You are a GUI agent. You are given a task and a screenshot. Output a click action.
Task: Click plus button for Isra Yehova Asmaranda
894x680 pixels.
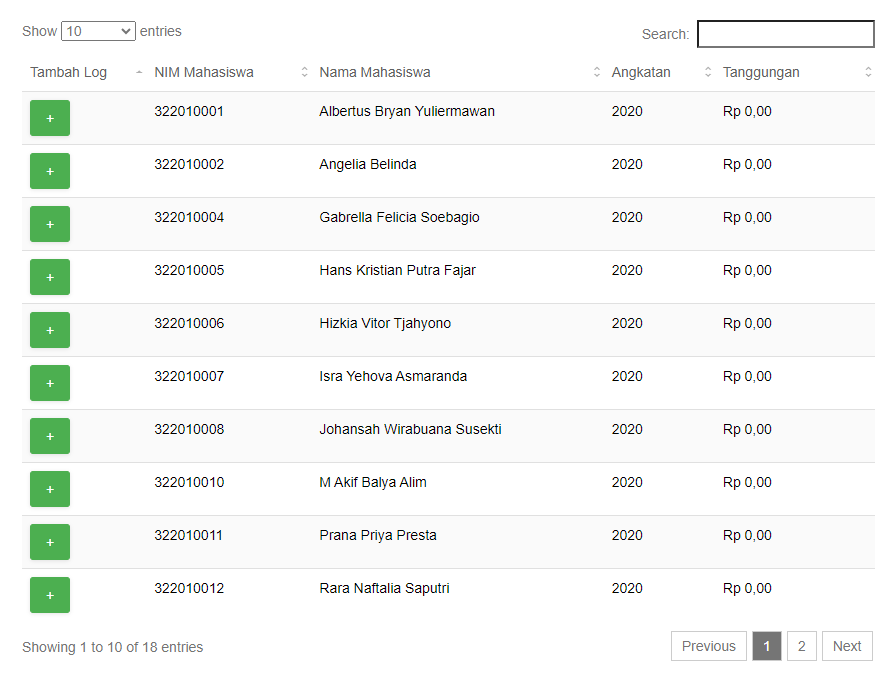click(x=50, y=383)
